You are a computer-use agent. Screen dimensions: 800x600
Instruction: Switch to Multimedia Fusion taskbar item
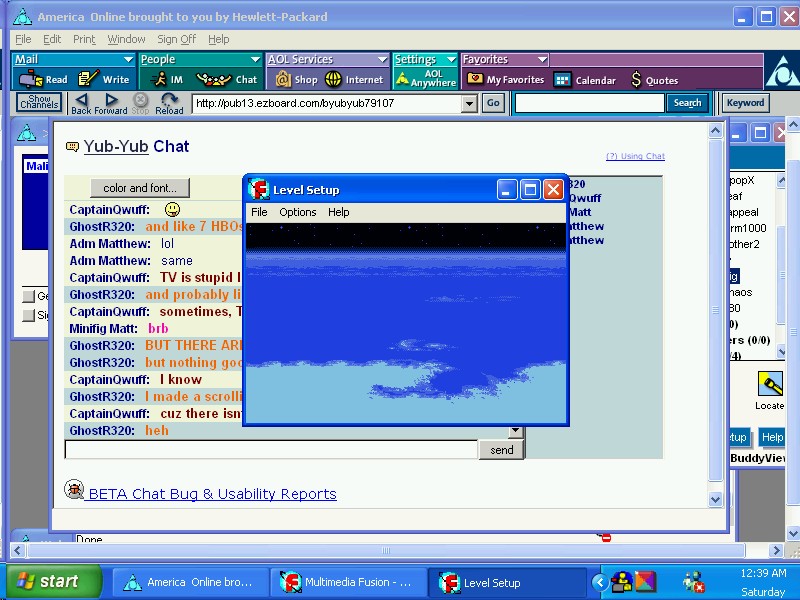[347, 582]
